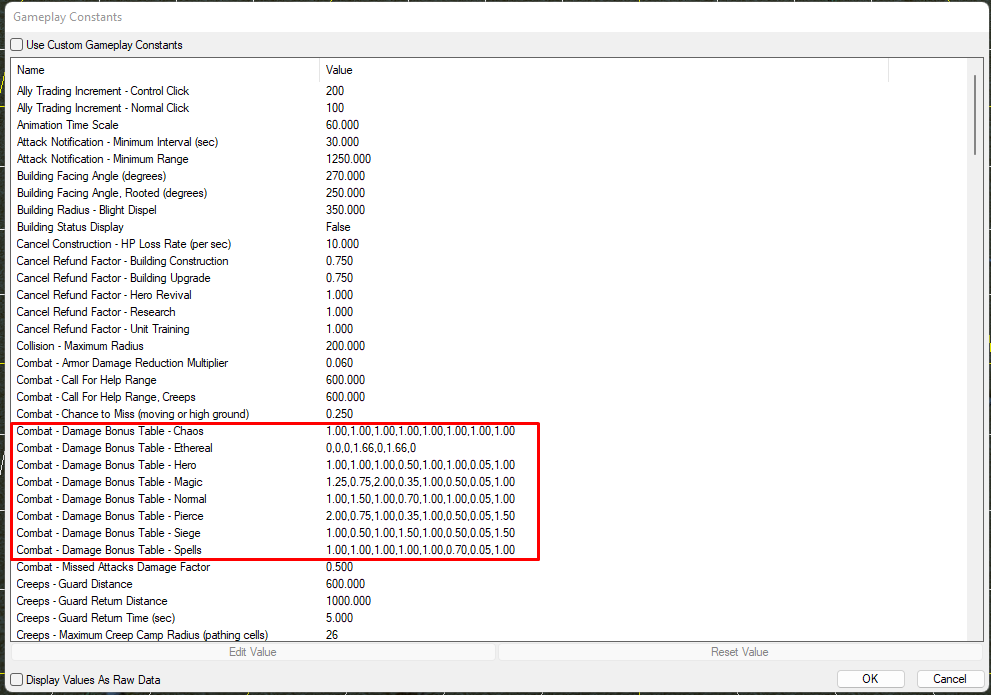Click the Reset Value button
This screenshot has width=991, height=695.
tap(739, 652)
